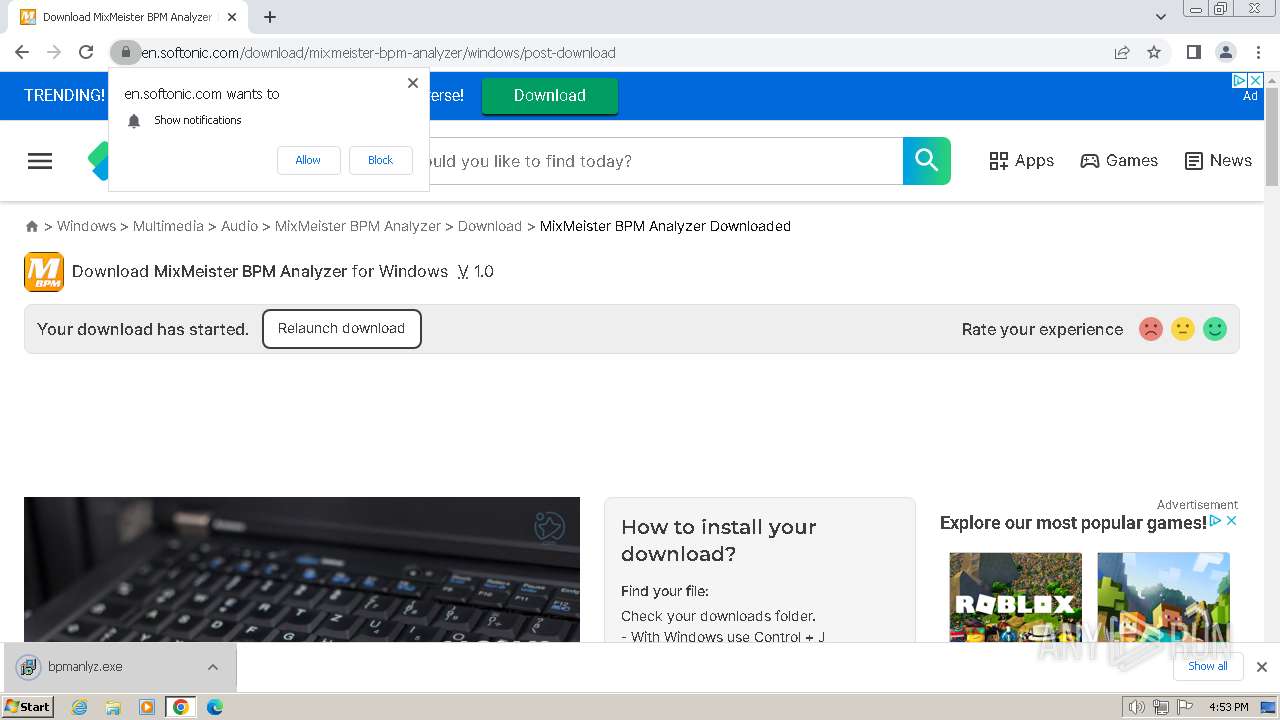Viewport: 1280px width, 720px height.
Task: Share this page via the address bar icon
Action: 1122,53
